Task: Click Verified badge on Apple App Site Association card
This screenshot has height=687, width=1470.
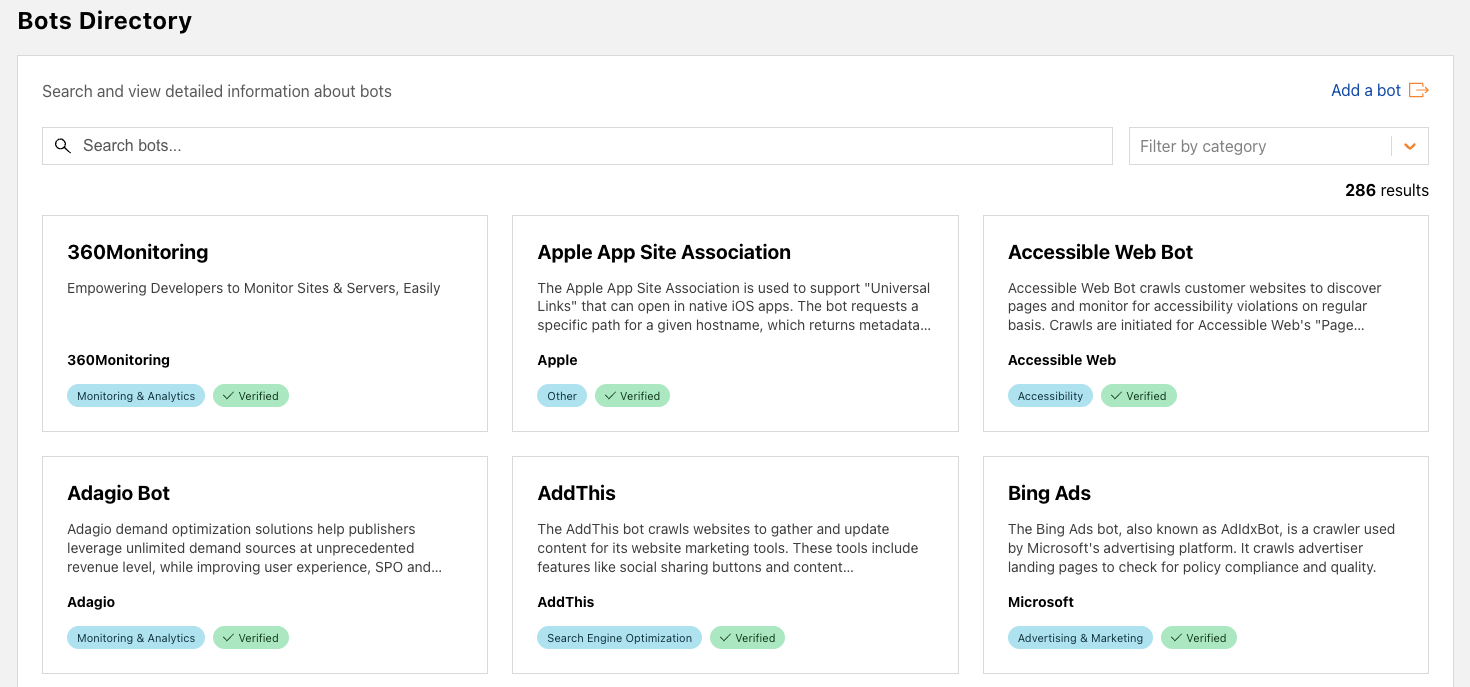Action: pos(633,396)
